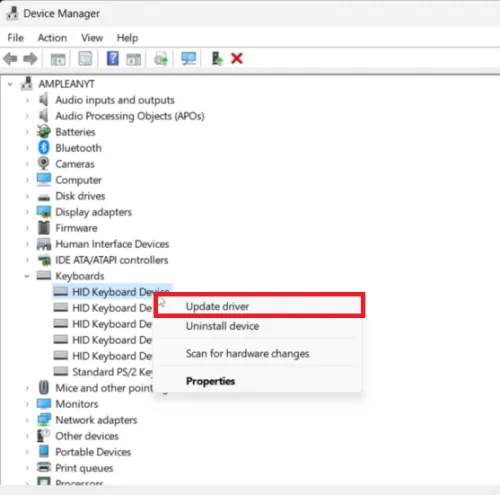Image resolution: width=500 pixels, height=495 pixels.
Task: Expand the Network adapters chevron
Action: [x=27, y=420]
